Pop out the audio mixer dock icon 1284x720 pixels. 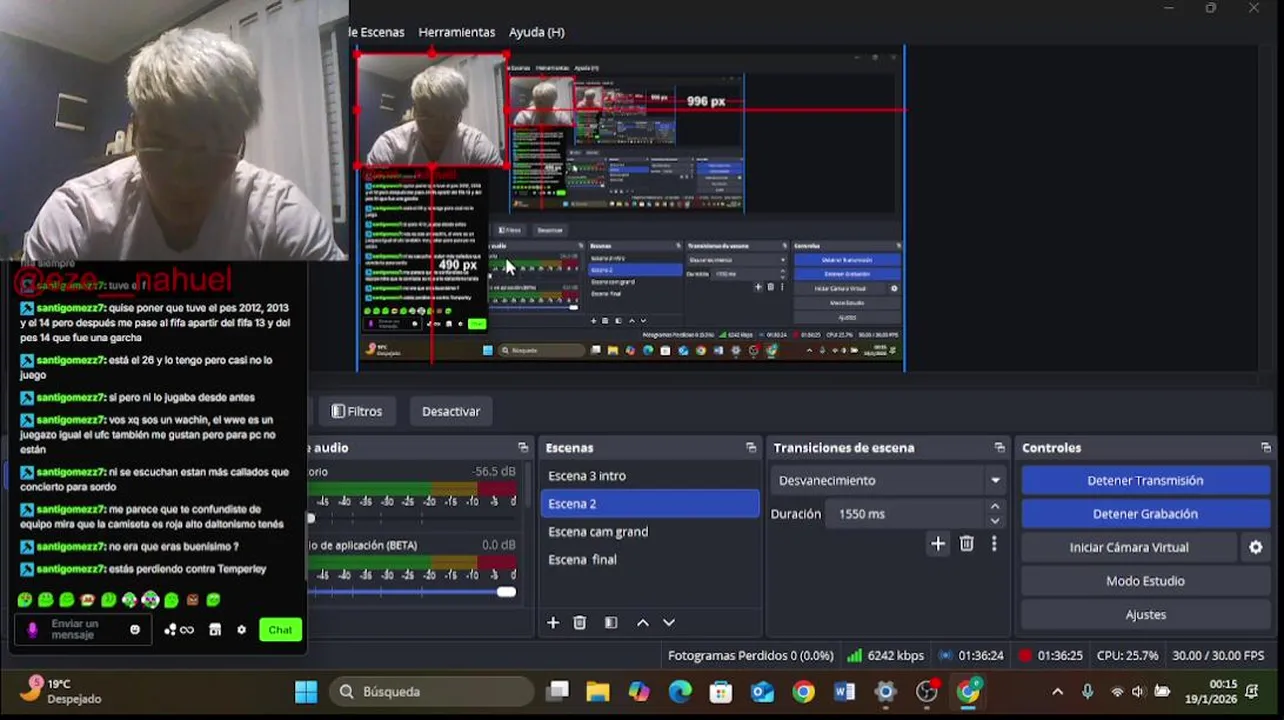click(523, 448)
